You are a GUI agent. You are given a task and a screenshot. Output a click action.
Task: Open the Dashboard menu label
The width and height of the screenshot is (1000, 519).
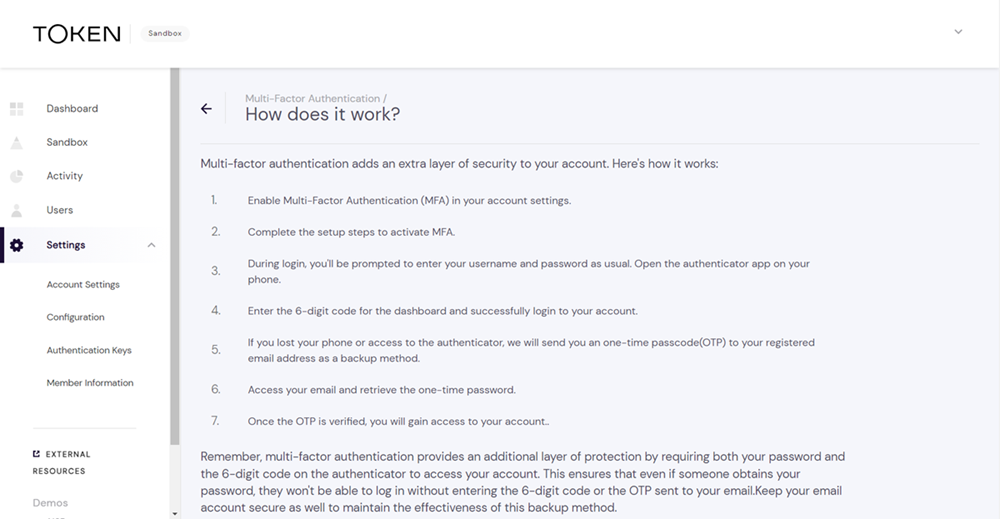coord(72,109)
